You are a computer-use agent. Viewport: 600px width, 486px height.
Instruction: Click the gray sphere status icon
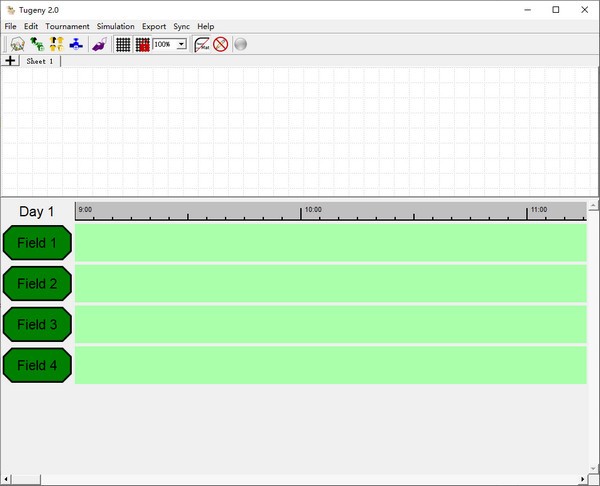coord(240,44)
